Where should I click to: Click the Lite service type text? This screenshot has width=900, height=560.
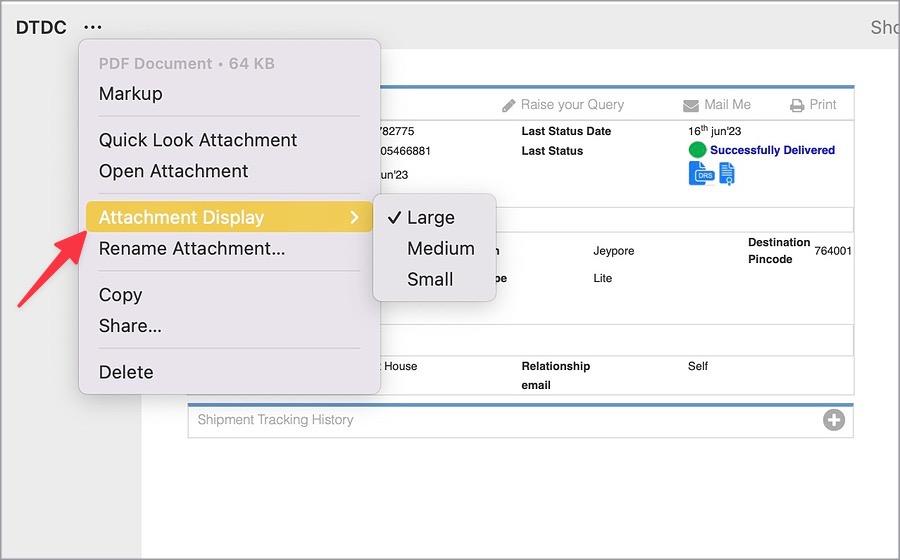click(603, 278)
